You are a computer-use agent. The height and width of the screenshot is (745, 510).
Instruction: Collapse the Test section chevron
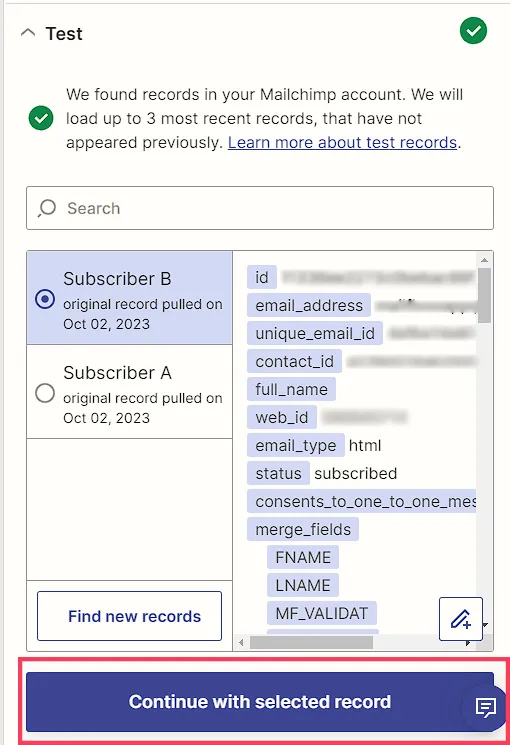pos(28,33)
